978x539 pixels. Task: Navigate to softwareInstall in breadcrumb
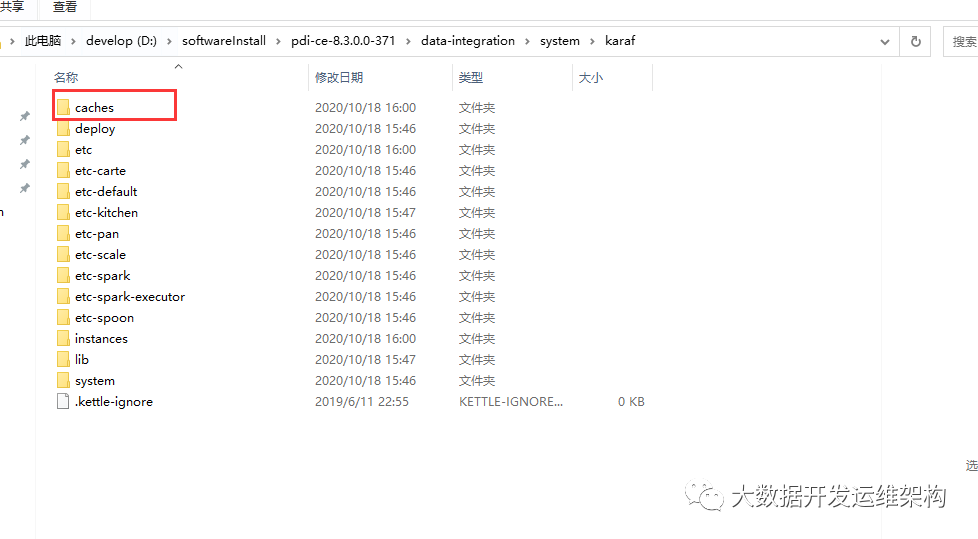(224, 41)
